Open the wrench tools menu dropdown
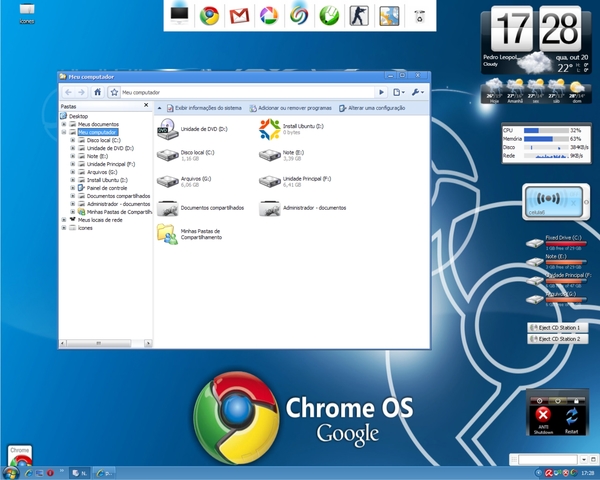Viewport: 600px width, 480px height. click(x=418, y=92)
